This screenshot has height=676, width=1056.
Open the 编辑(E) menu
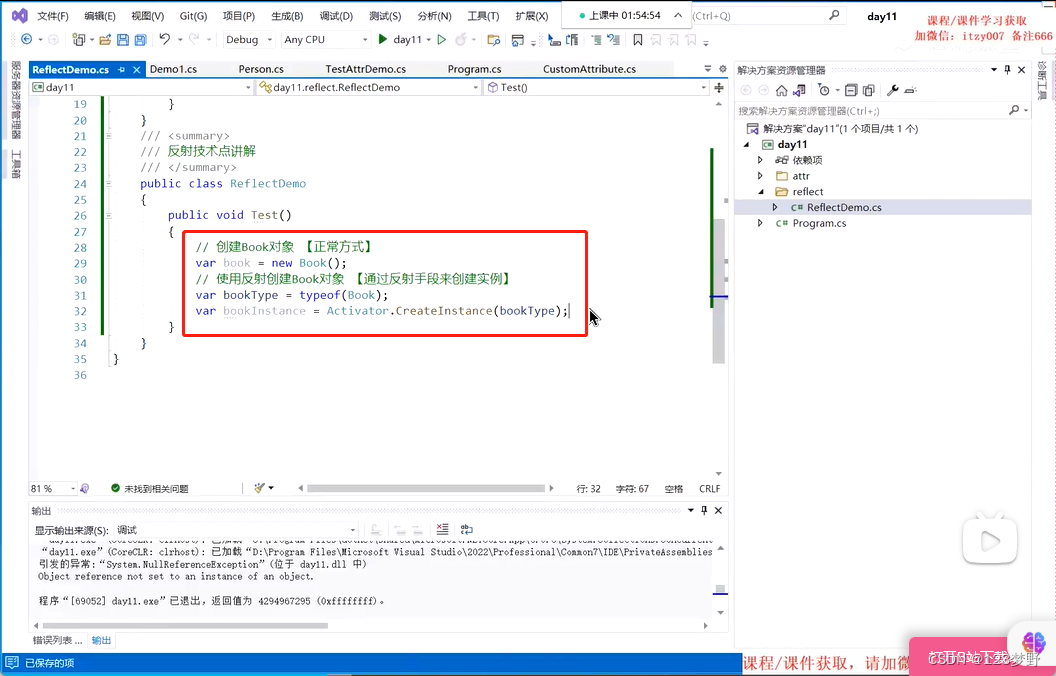100,15
